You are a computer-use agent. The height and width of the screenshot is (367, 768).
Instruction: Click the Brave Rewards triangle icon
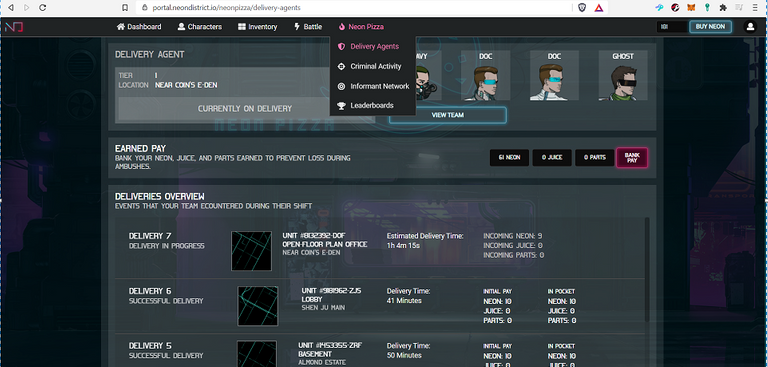pyautogui.click(x=599, y=8)
